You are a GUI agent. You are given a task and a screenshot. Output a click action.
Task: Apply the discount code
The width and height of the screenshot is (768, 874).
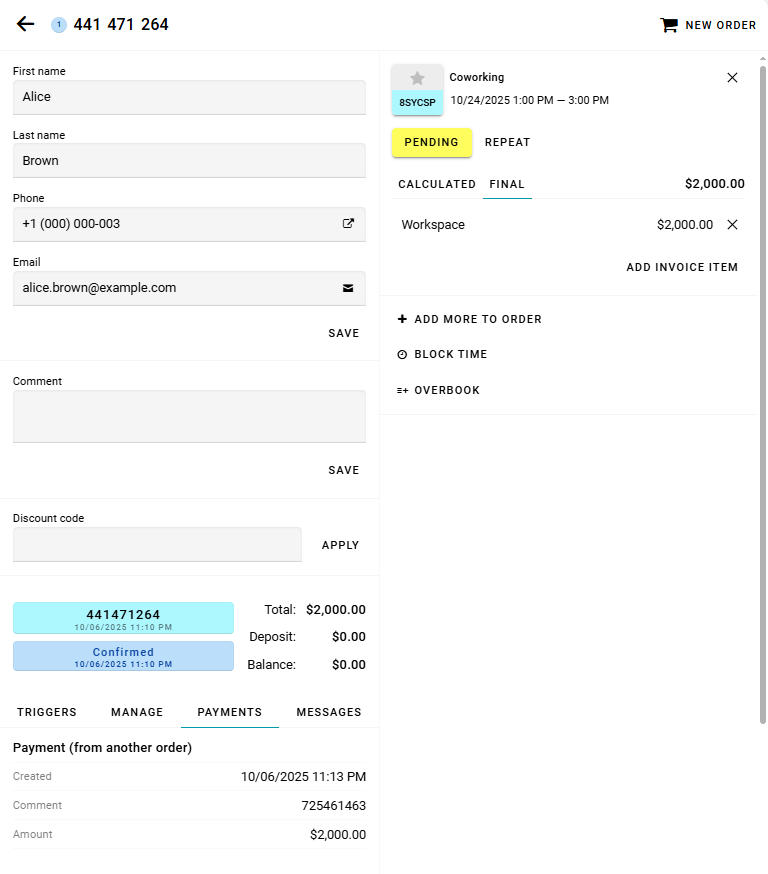(x=340, y=545)
